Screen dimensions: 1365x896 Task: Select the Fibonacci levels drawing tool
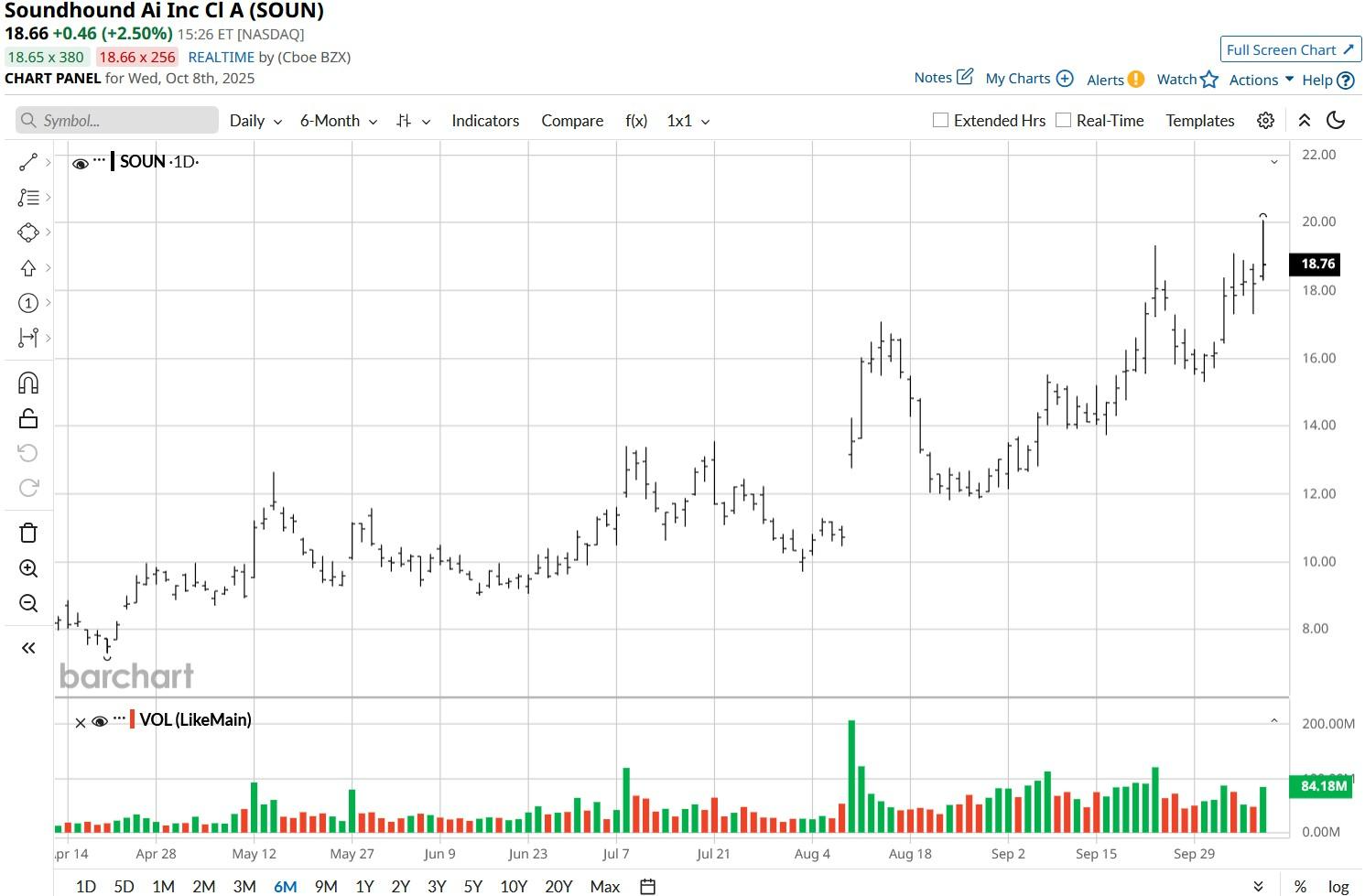click(28, 197)
